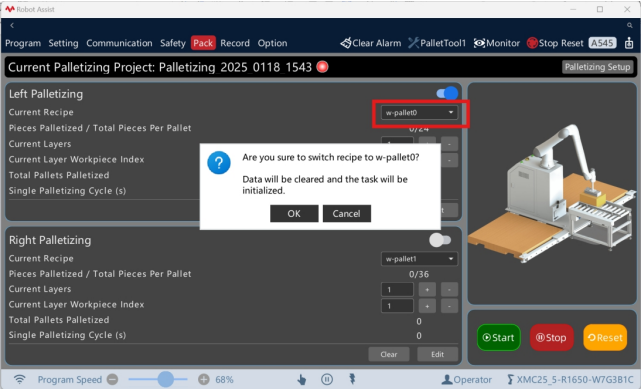Image resolution: width=644 pixels, height=392 pixels.
Task: Clear Right Palletizing data
Action: click(x=389, y=354)
